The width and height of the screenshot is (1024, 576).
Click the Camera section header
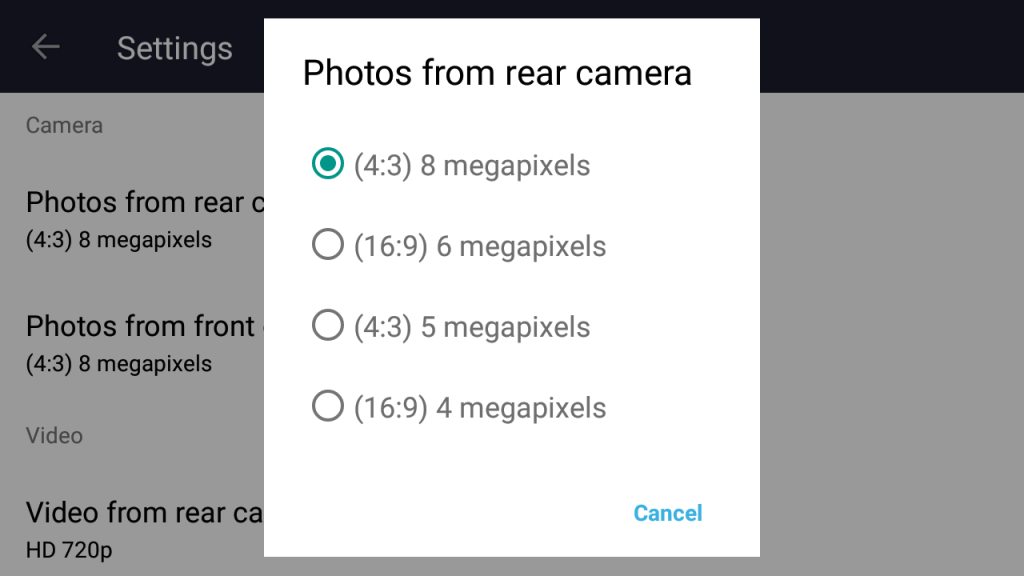(64, 125)
